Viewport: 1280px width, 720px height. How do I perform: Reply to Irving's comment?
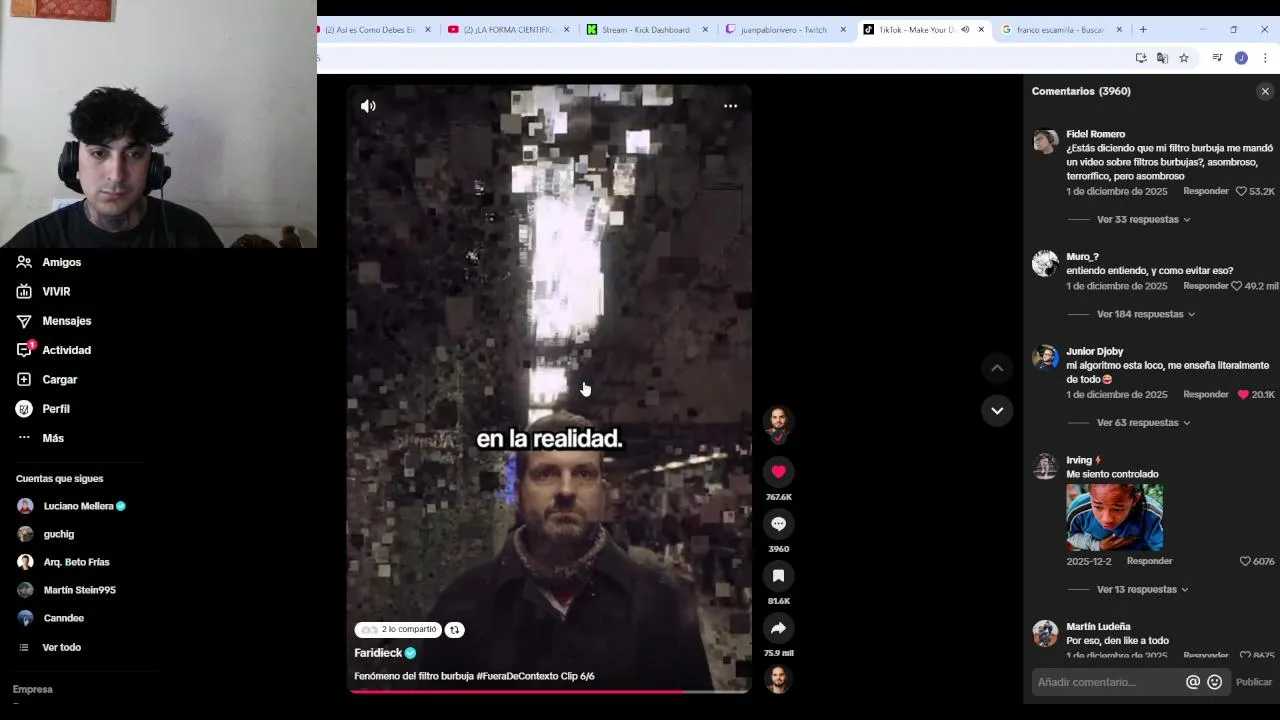pos(1149,561)
